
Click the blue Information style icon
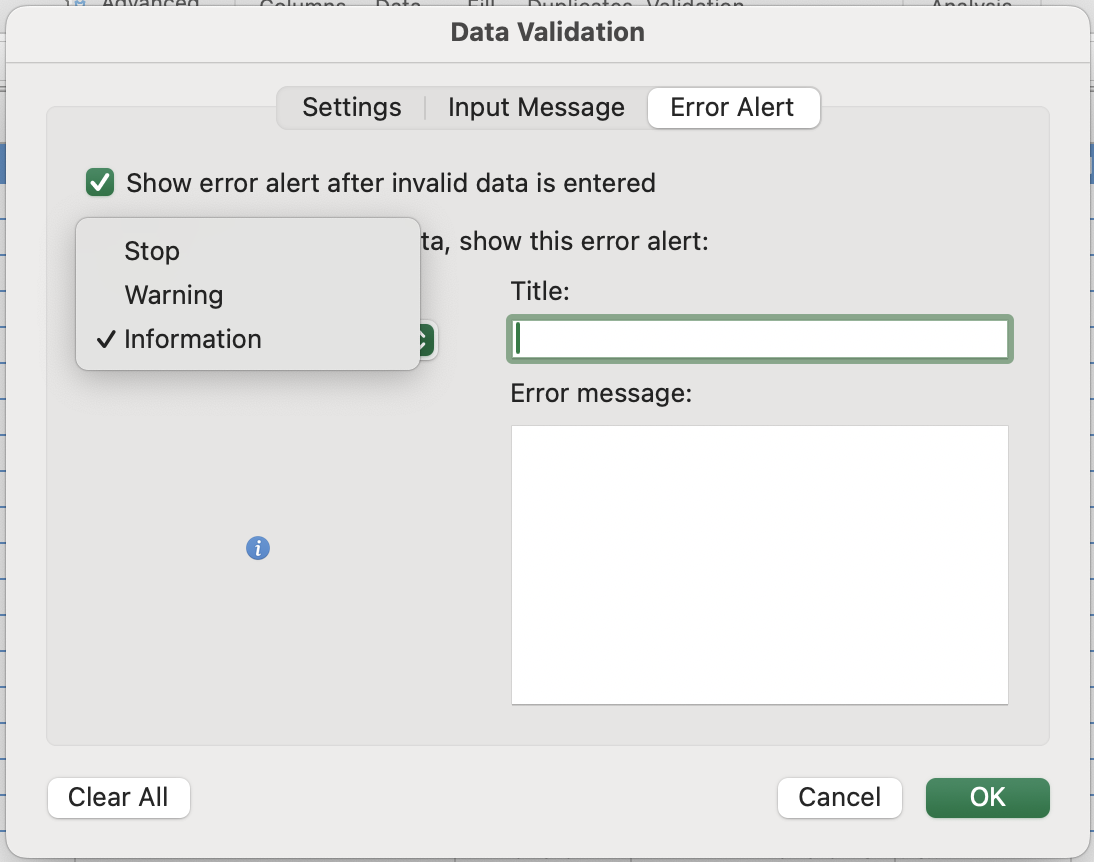(258, 548)
